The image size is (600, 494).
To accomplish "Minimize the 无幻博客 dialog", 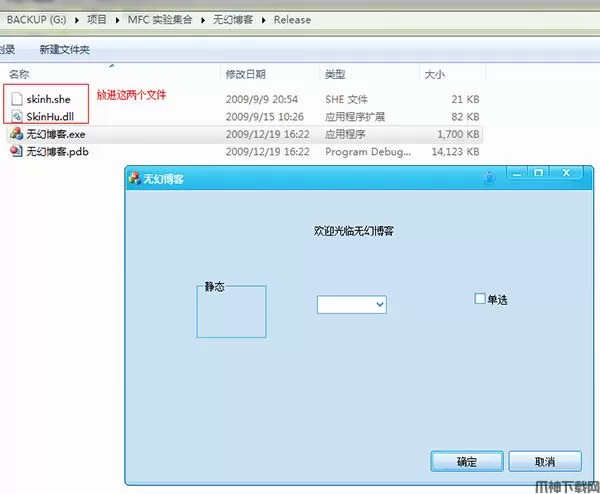I will click(517, 173).
